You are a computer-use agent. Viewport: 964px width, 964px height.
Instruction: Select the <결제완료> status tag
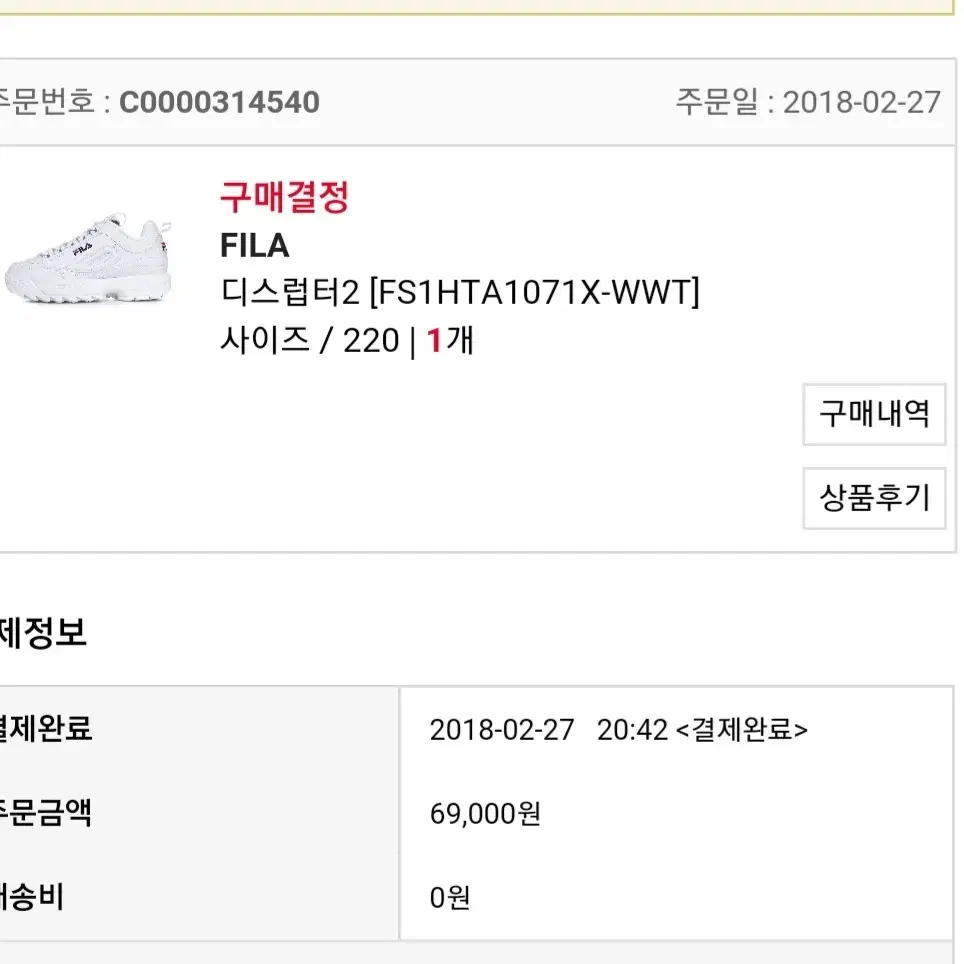click(742, 730)
